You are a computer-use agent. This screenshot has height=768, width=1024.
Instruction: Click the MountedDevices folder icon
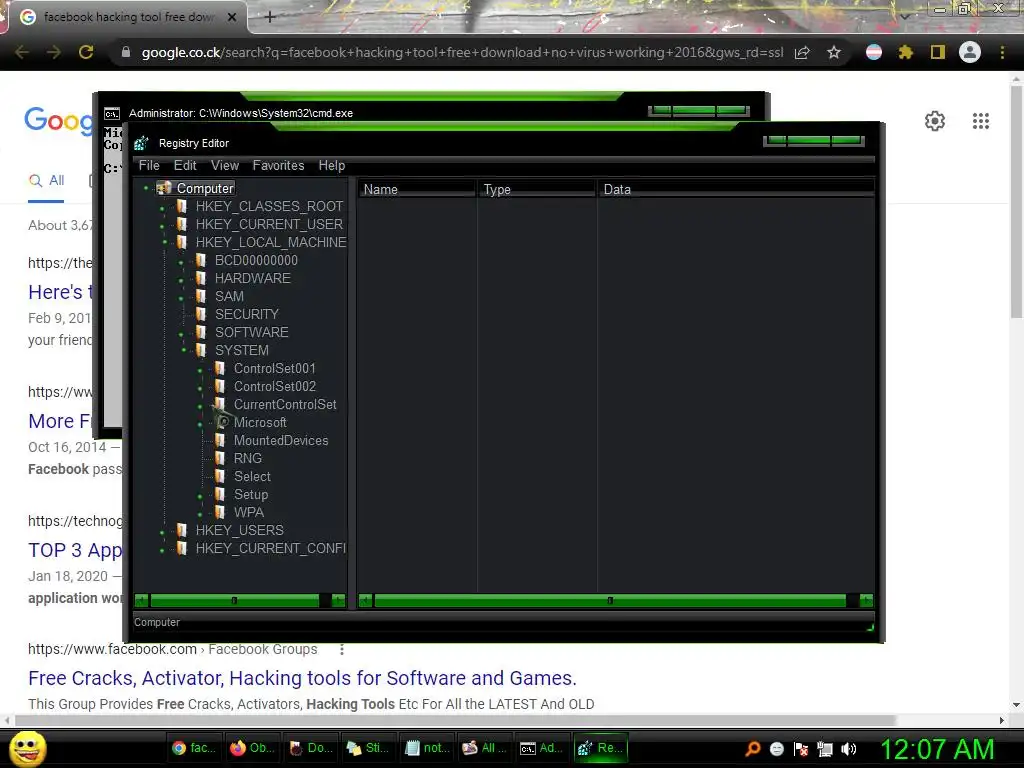tap(220, 440)
